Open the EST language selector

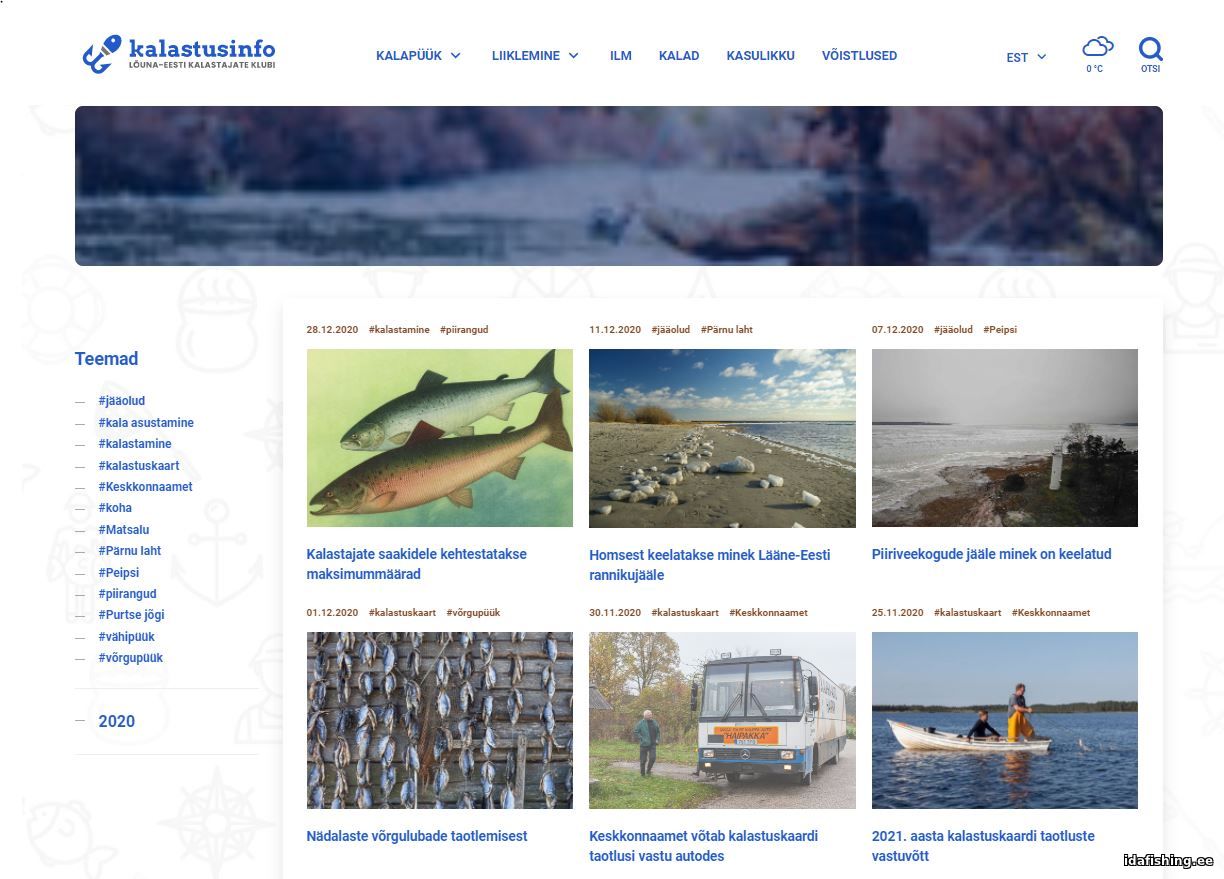point(1026,57)
